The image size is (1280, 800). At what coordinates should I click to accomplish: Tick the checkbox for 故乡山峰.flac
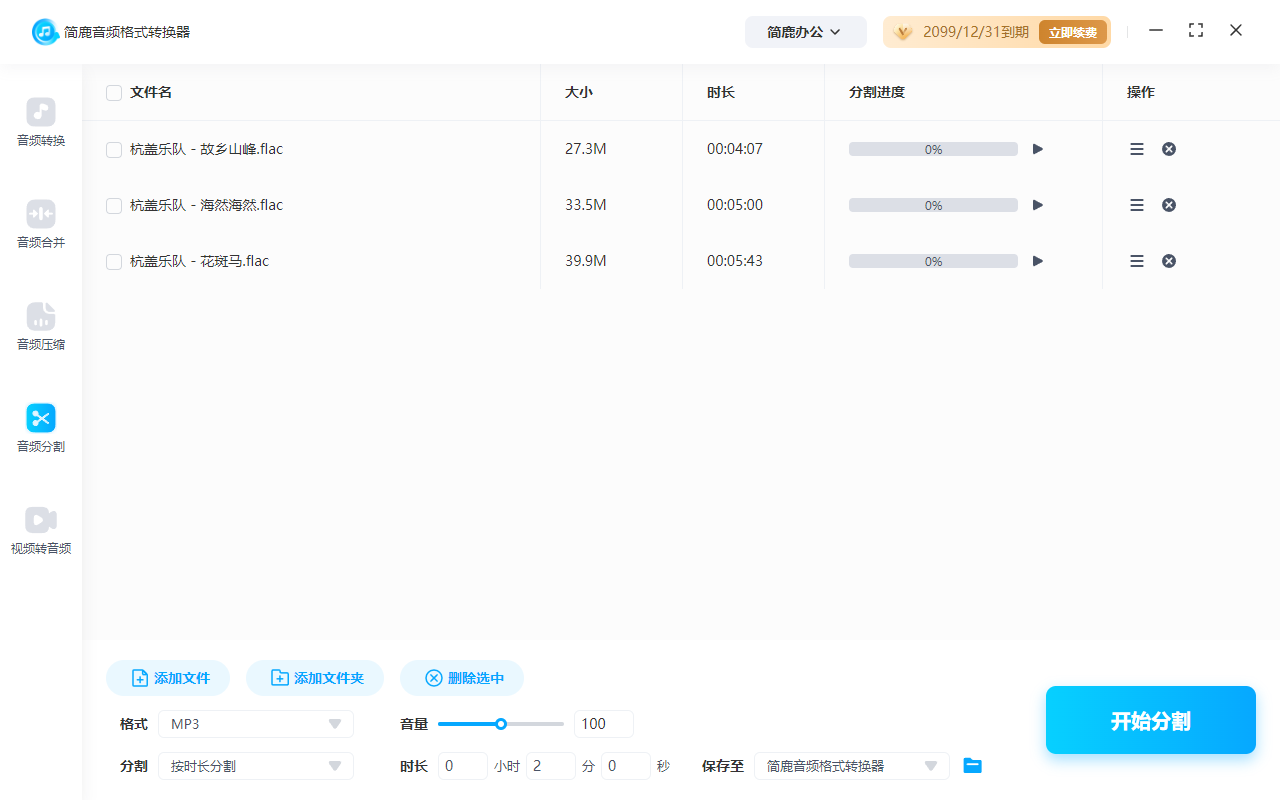tap(113, 148)
